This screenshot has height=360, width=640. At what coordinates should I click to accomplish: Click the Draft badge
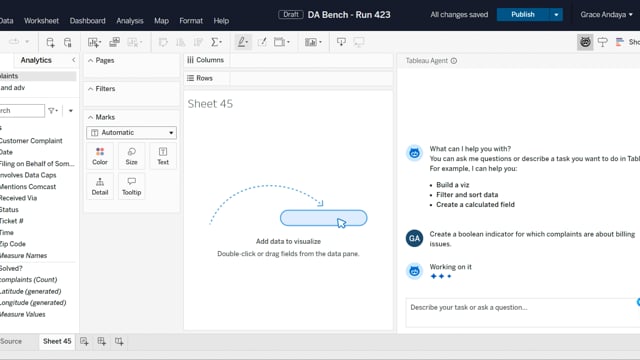coord(291,15)
